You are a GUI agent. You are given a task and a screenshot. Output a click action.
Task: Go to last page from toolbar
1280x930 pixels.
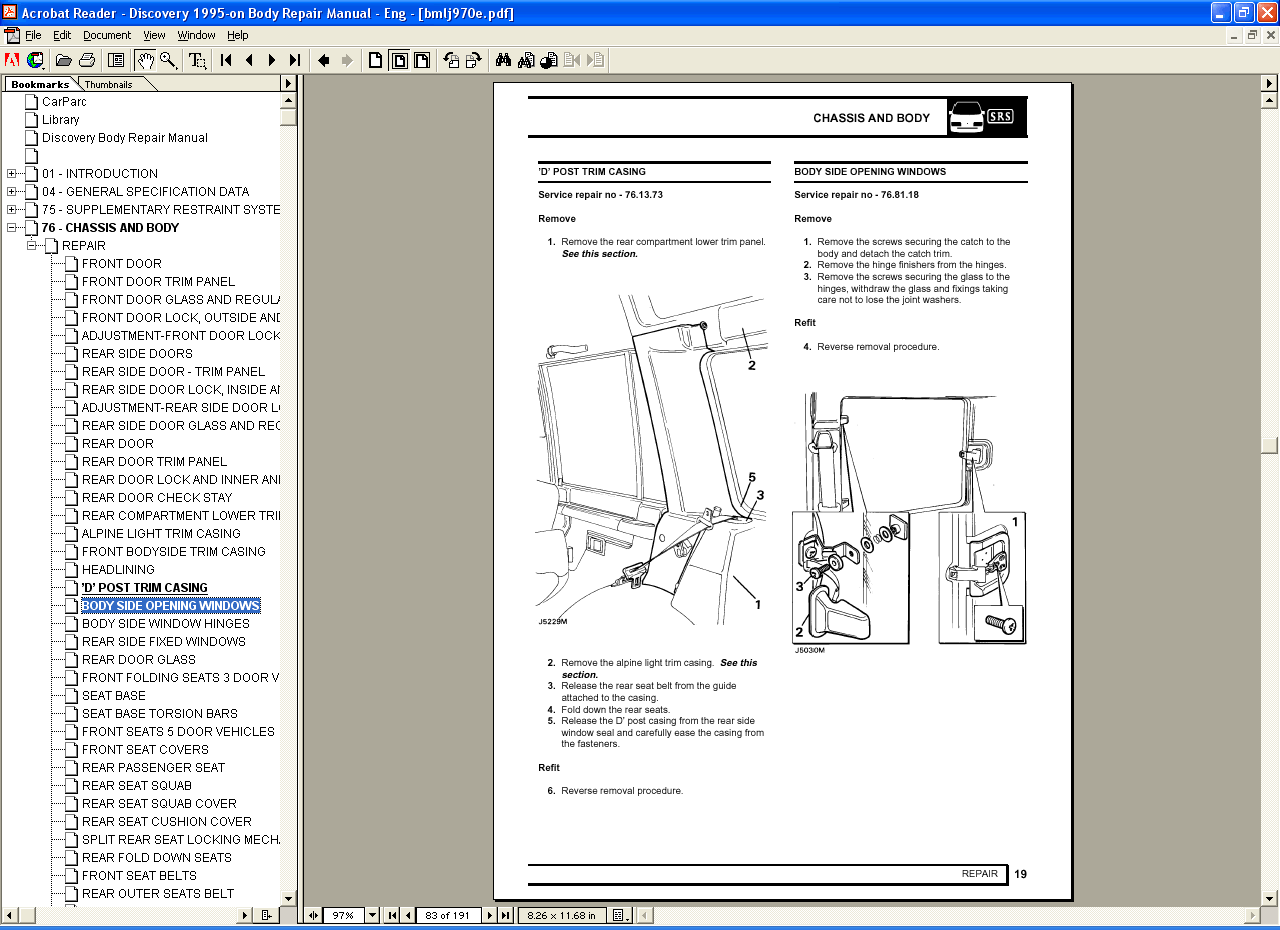(x=294, y=60)
